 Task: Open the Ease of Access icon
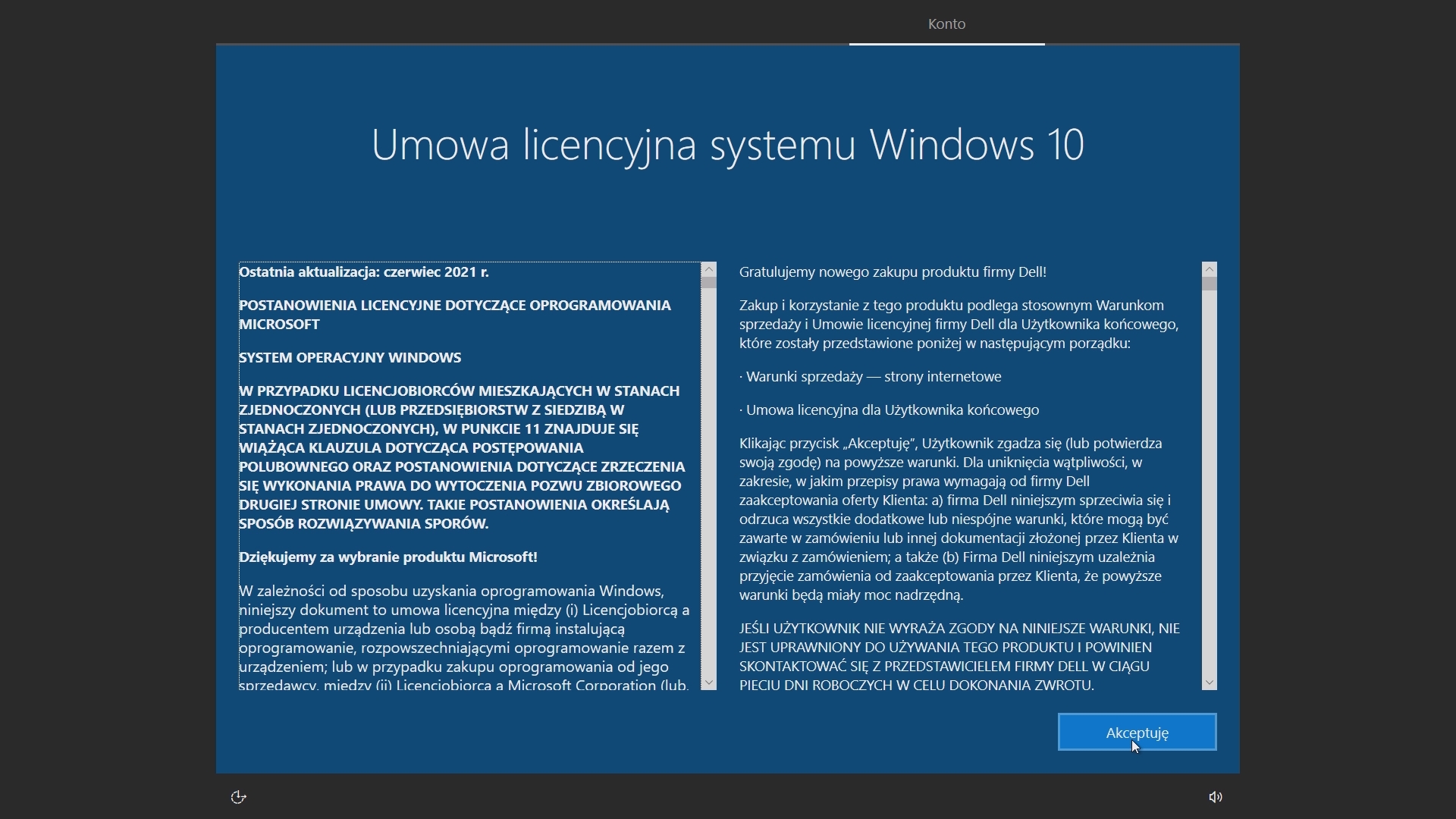click(x=238, y=796)
